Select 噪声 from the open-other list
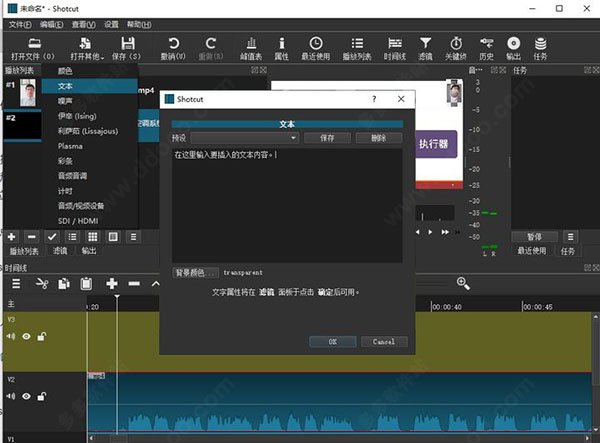 click(x=65, y=101)
